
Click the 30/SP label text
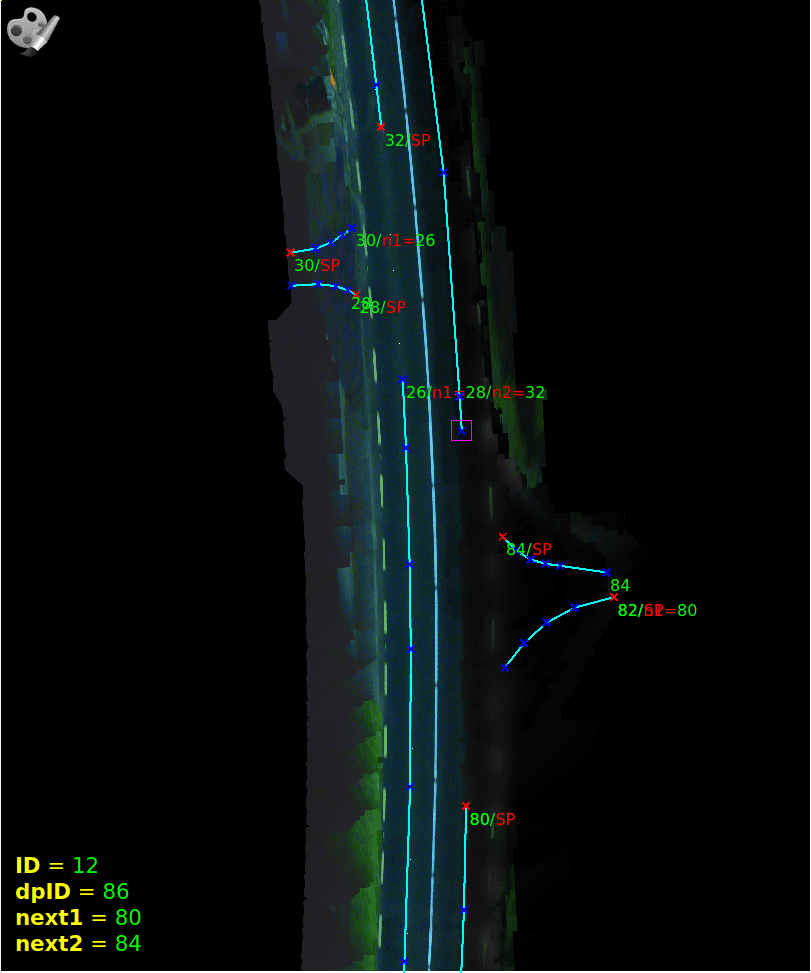coord(317,266)
